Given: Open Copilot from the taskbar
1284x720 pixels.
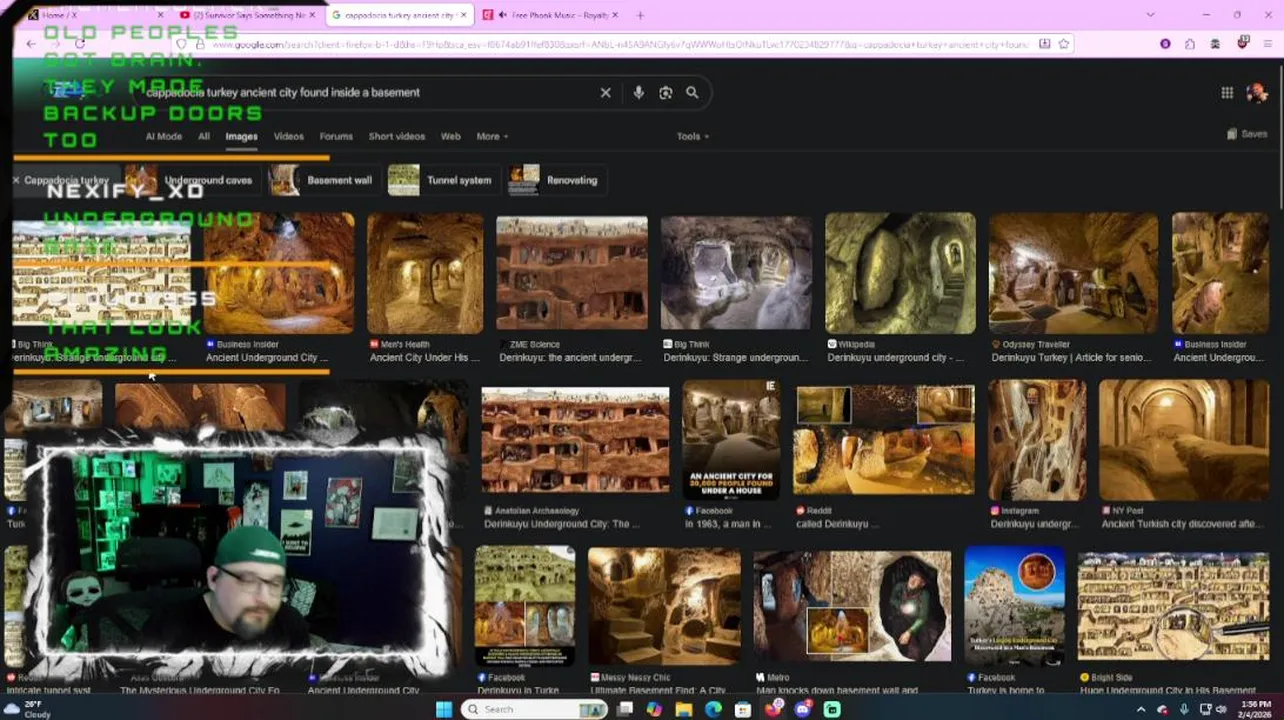Looking at the screenshot, I should click(654, 709).
